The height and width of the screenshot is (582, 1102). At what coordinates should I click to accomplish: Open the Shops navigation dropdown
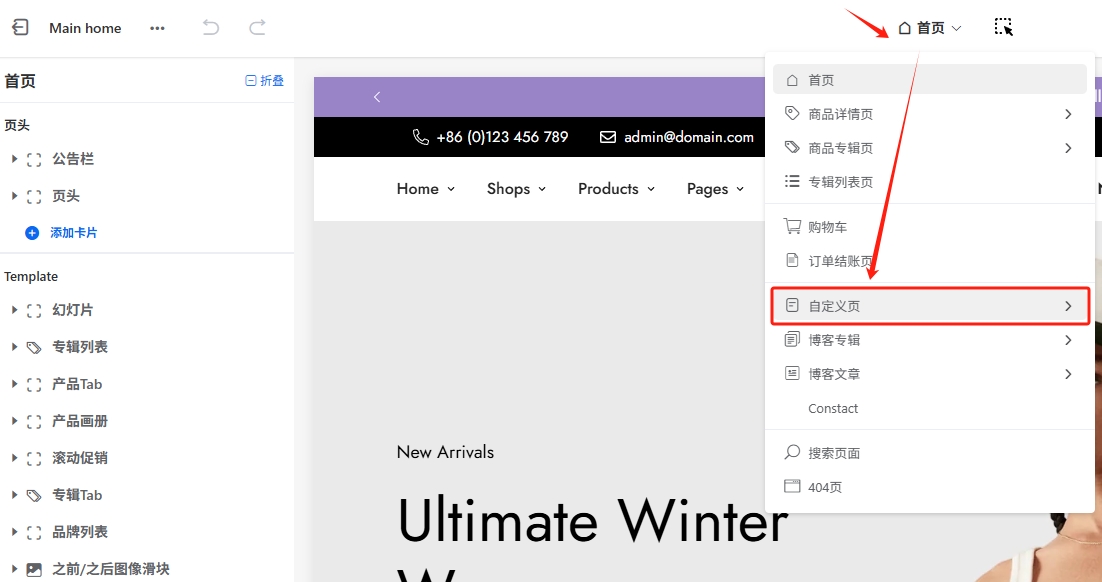pyautogui.click(x=516, y=189)
